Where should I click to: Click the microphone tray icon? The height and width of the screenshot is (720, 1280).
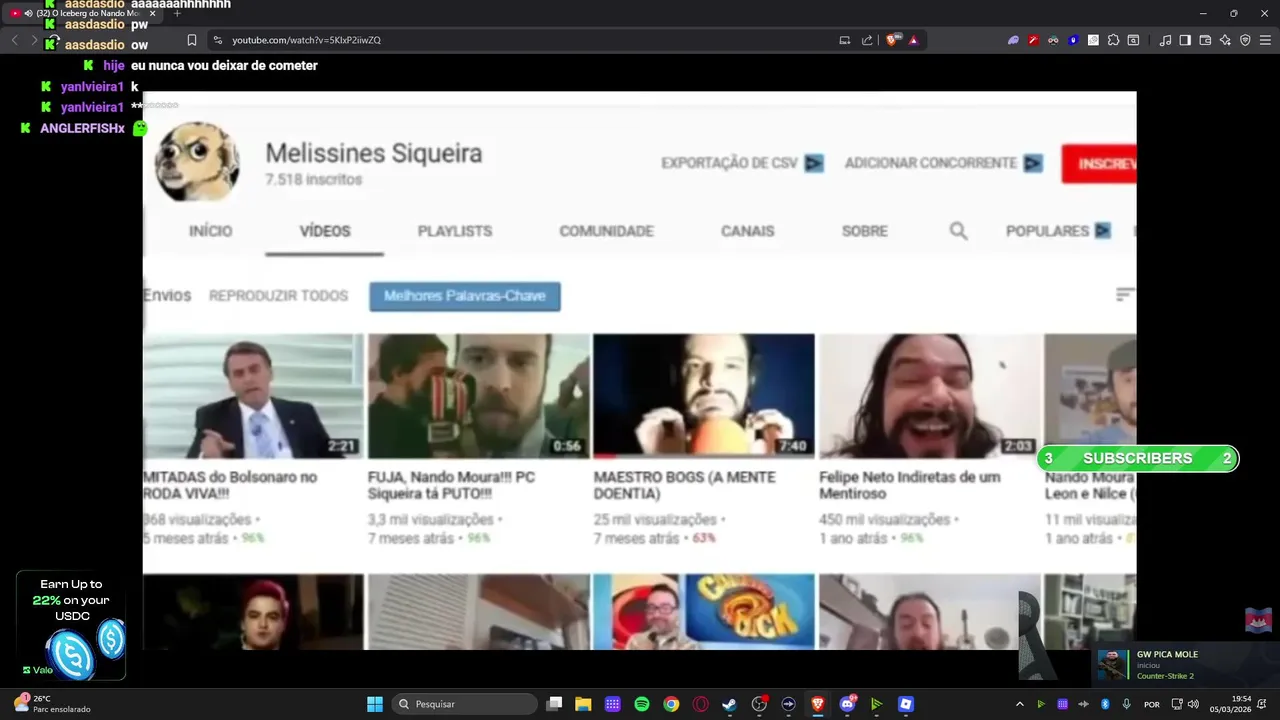[x=1126, y=704]
